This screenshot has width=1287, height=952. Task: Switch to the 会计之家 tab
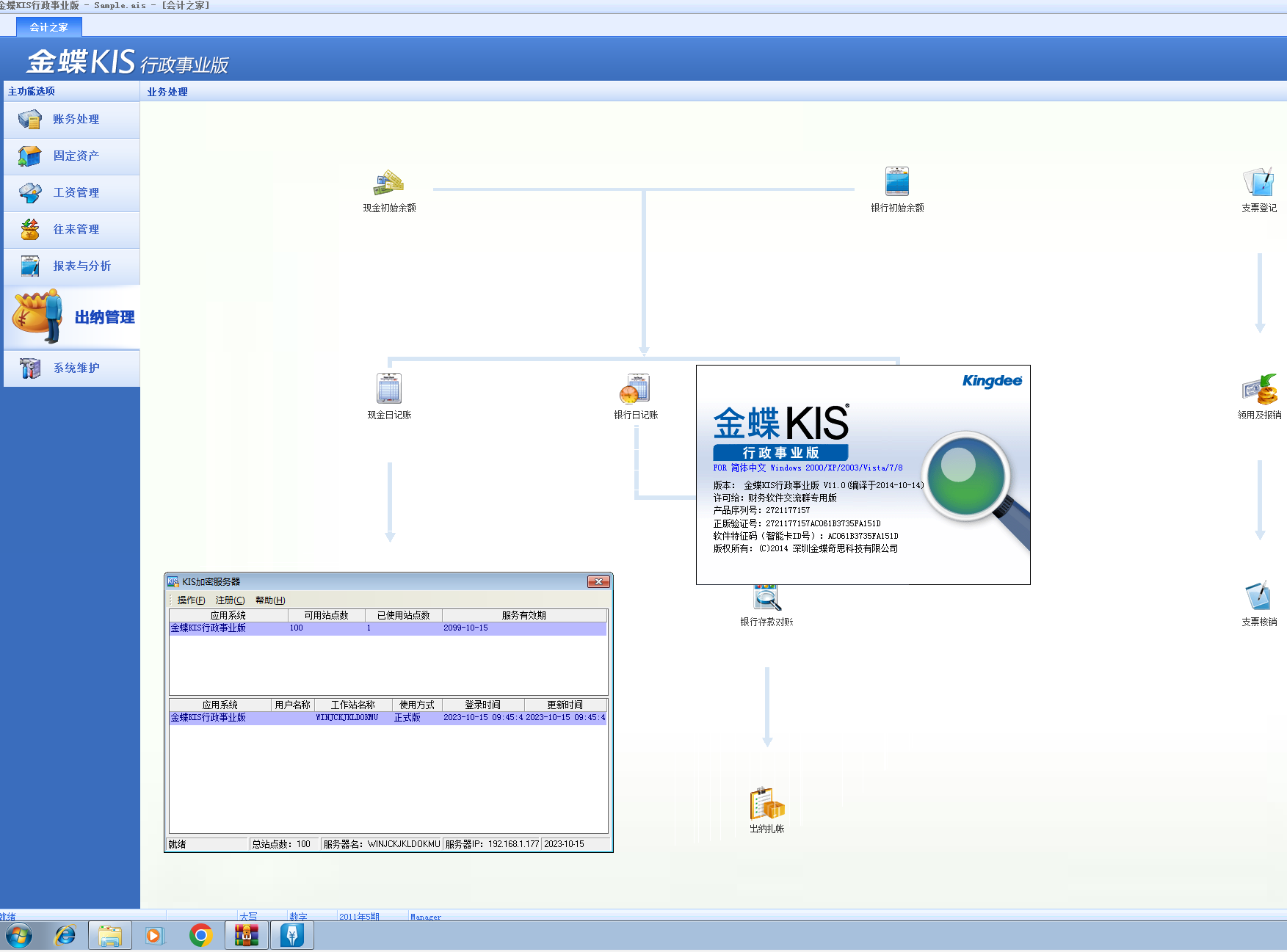49,27
